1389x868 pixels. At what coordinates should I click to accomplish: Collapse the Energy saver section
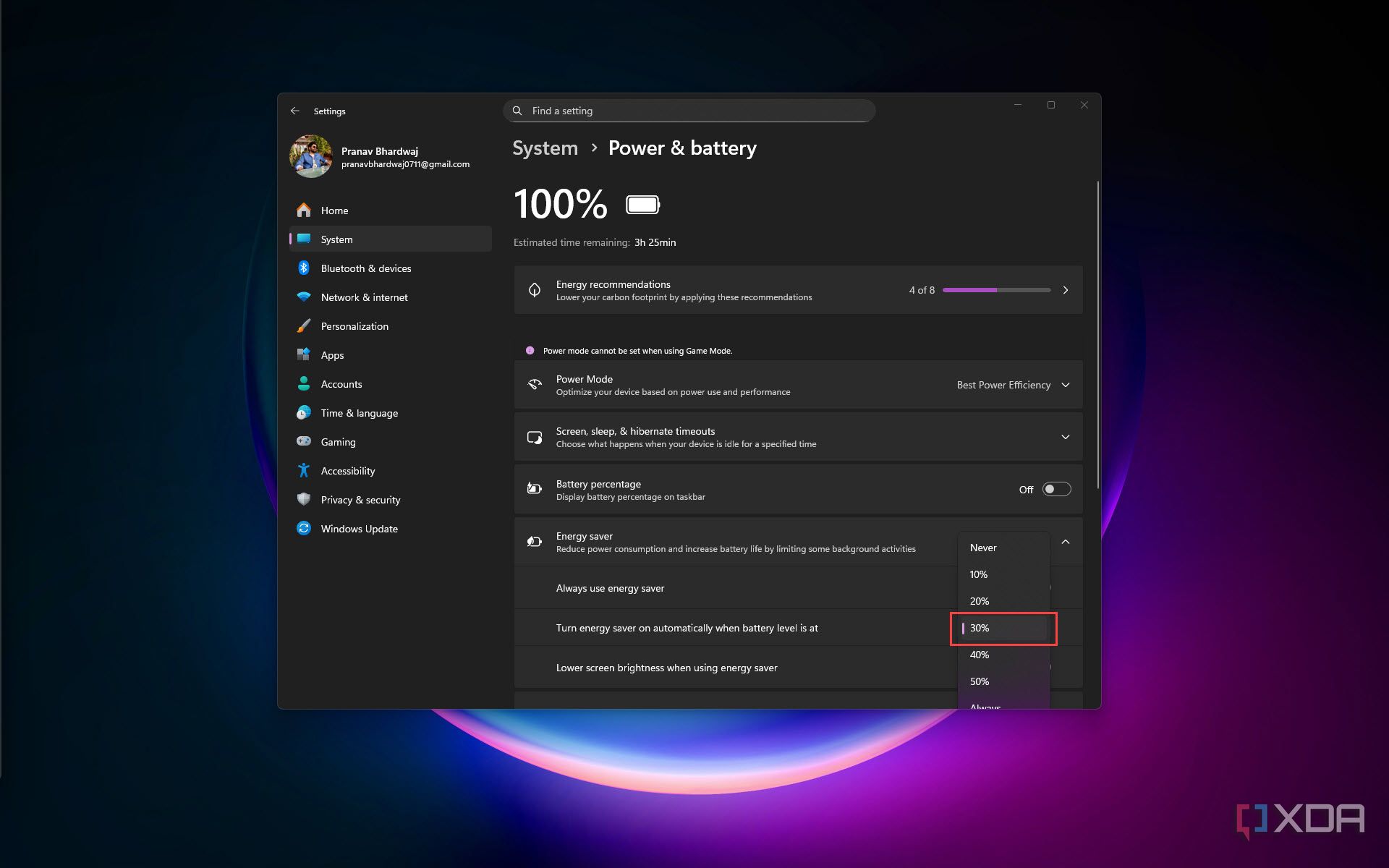1065,542
